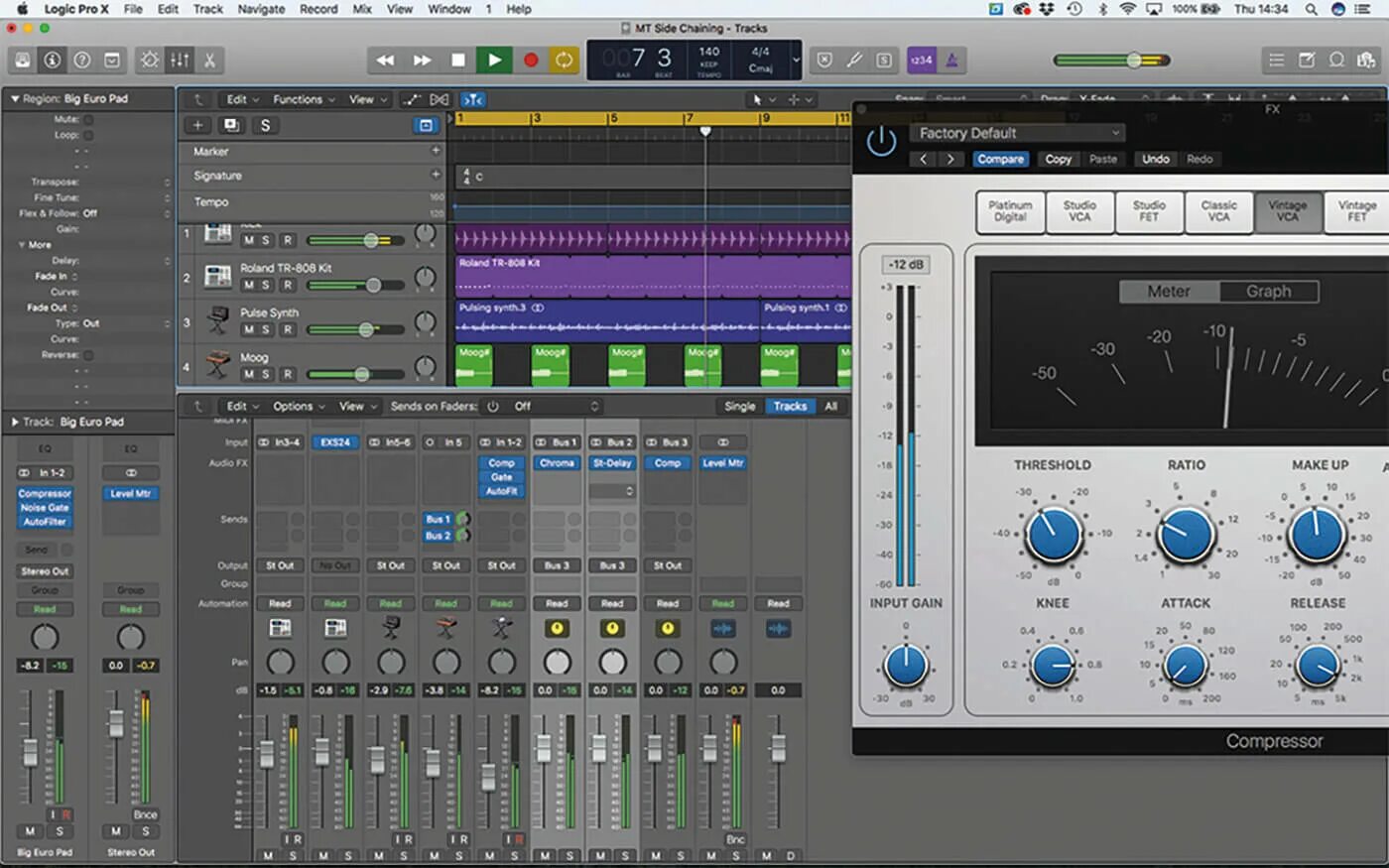This screenshot has width=1389, height=868.
Task: Toggle the global Solo S button in track header
Action: [265, 125]
